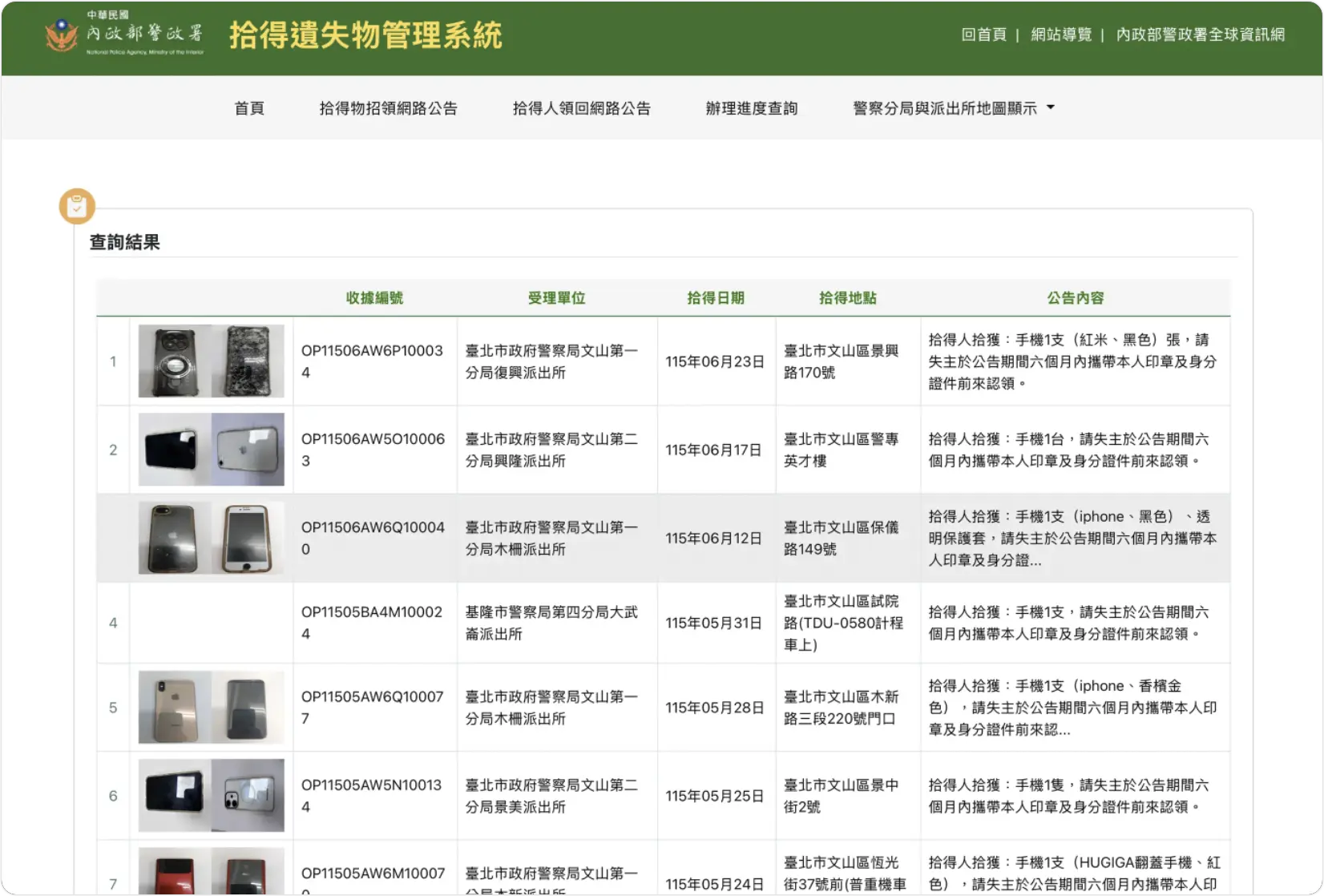Open left gold iPhone photo of row 5
Viewport: 1324px width, 896px height.
[x=175, y=707]
